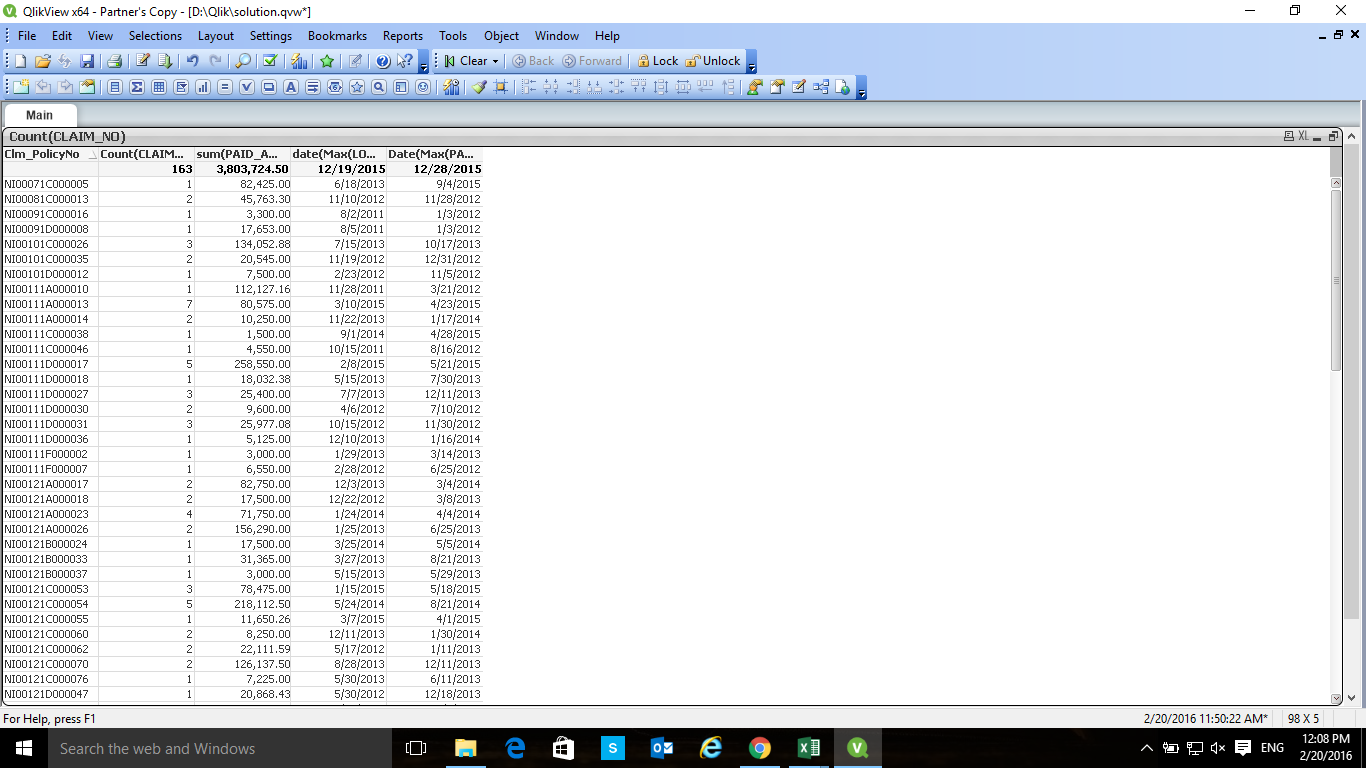
Task: Open Google Chrome from the taskbar
Action: pos(759,748)
